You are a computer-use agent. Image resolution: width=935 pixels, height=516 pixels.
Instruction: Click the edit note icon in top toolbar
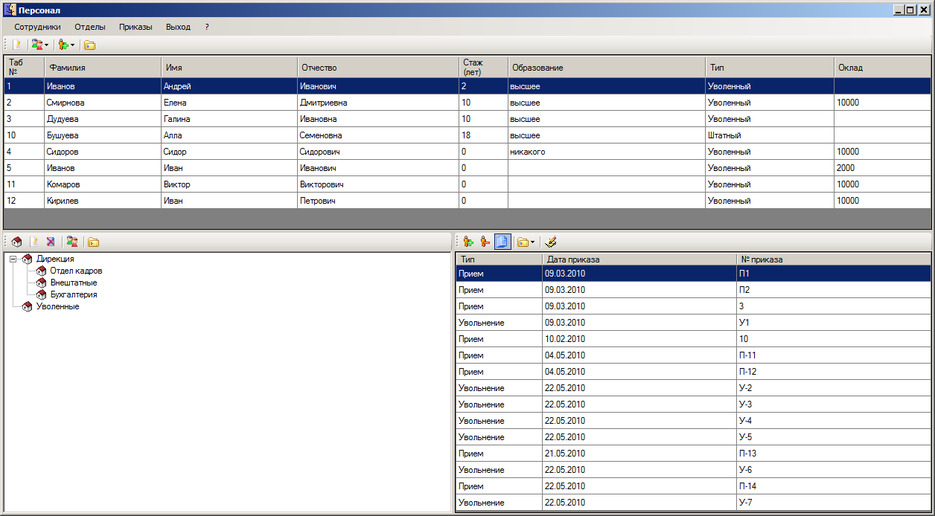[17, 45]
